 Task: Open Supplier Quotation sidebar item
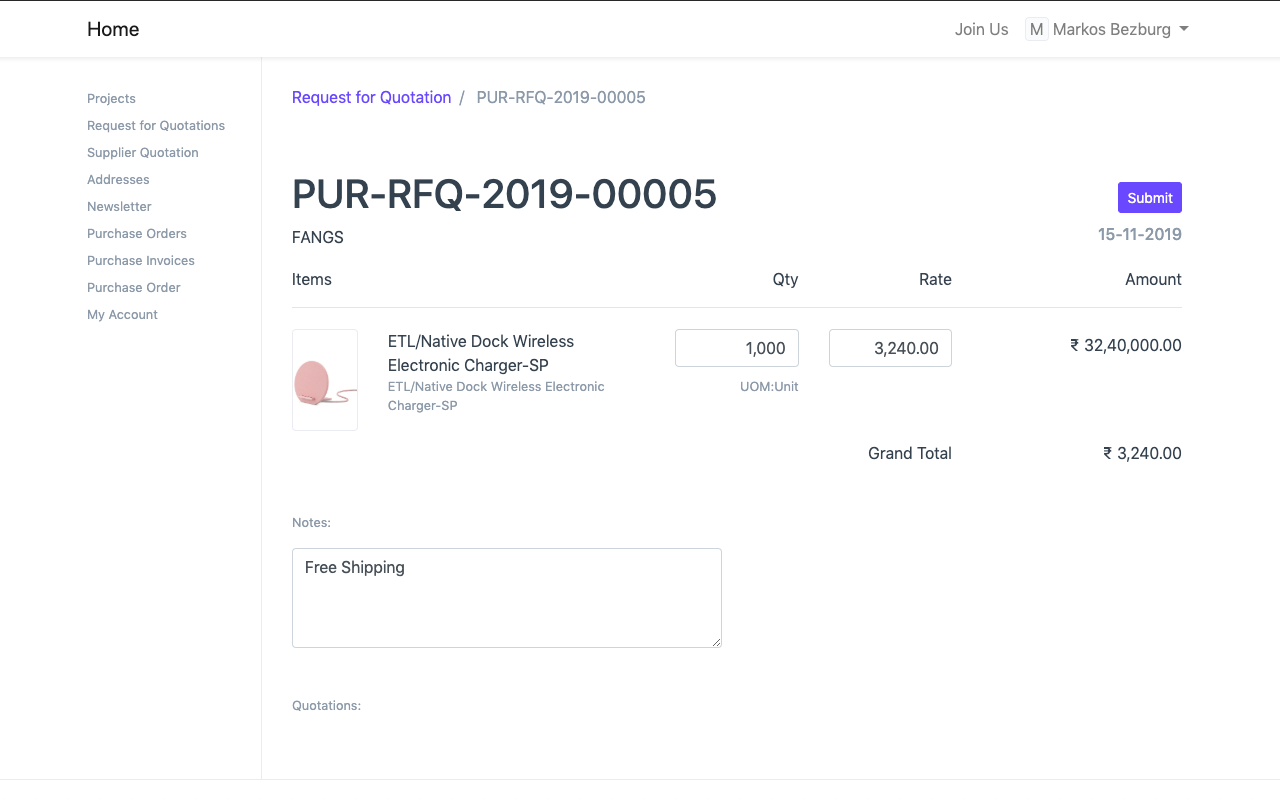click(x=143, y=152)
